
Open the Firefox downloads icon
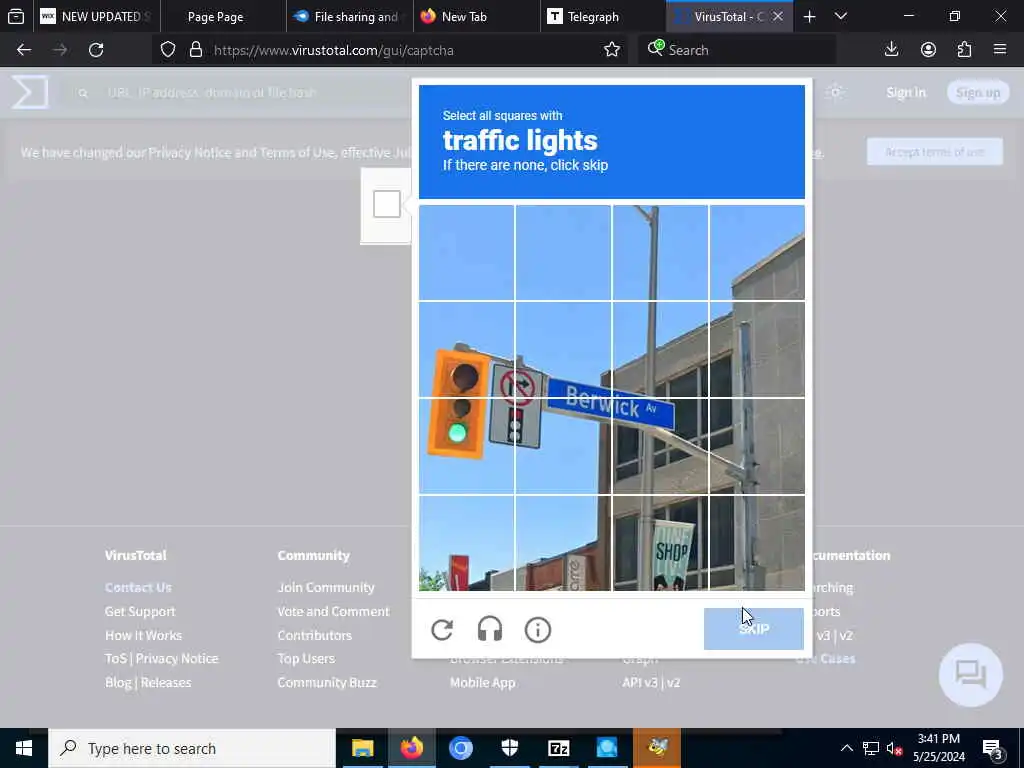(x=891, y=50)
